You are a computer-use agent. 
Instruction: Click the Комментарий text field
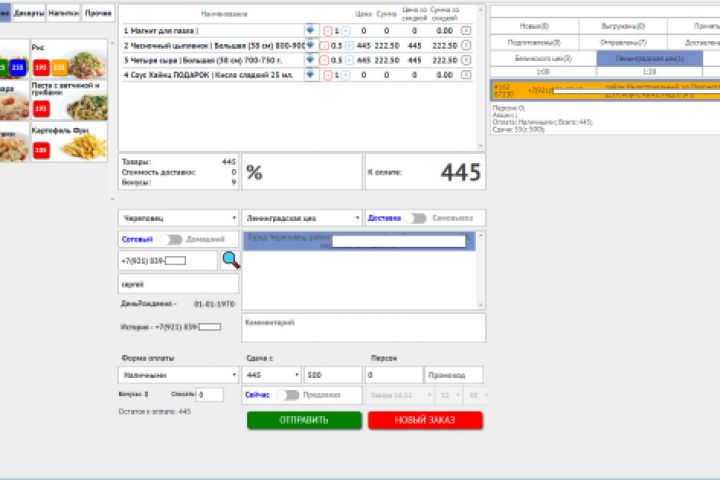pos(363,328)
